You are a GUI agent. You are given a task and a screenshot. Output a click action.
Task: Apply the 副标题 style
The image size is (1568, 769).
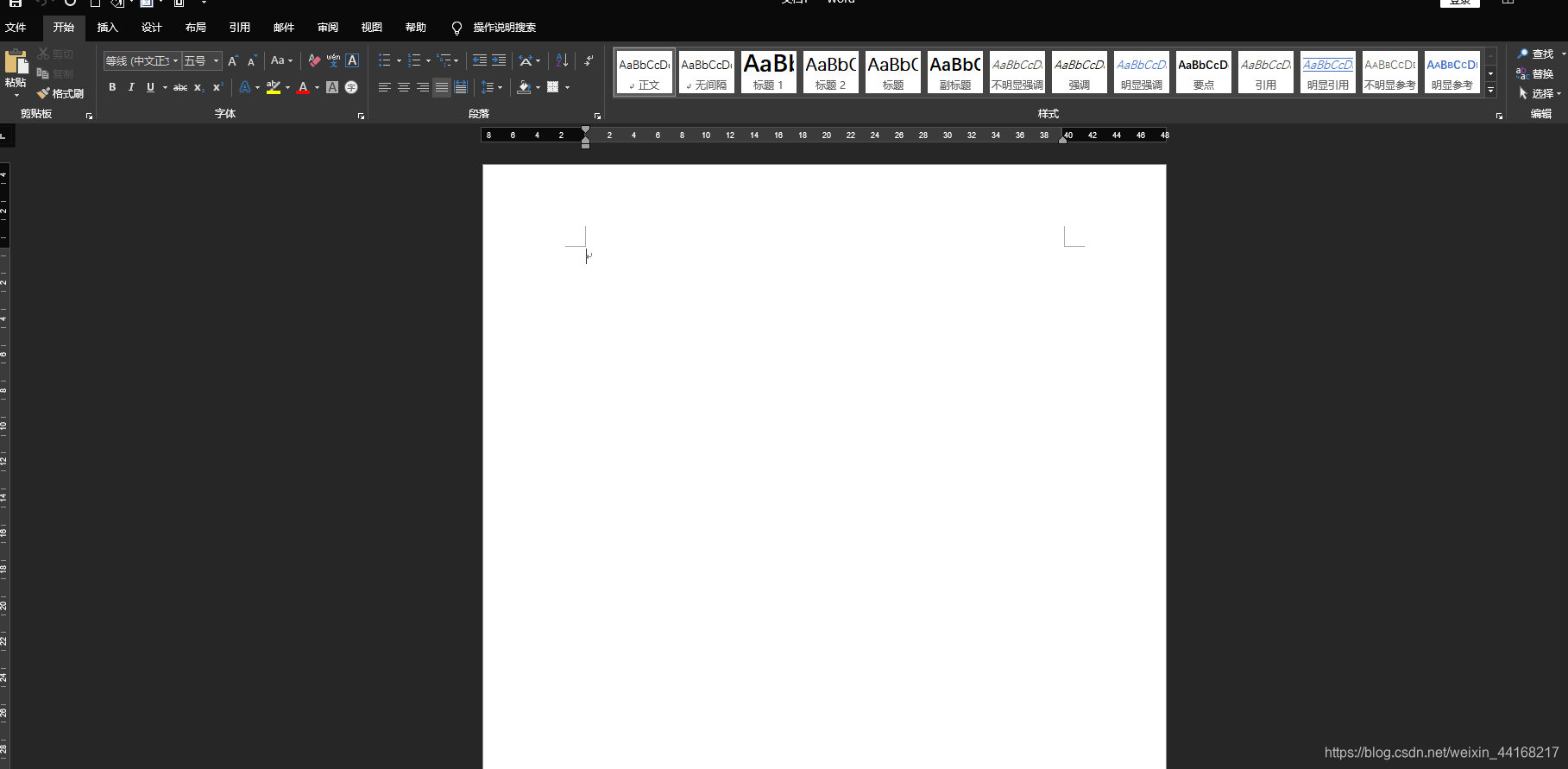pyautogui.click(x=954, y=72)
